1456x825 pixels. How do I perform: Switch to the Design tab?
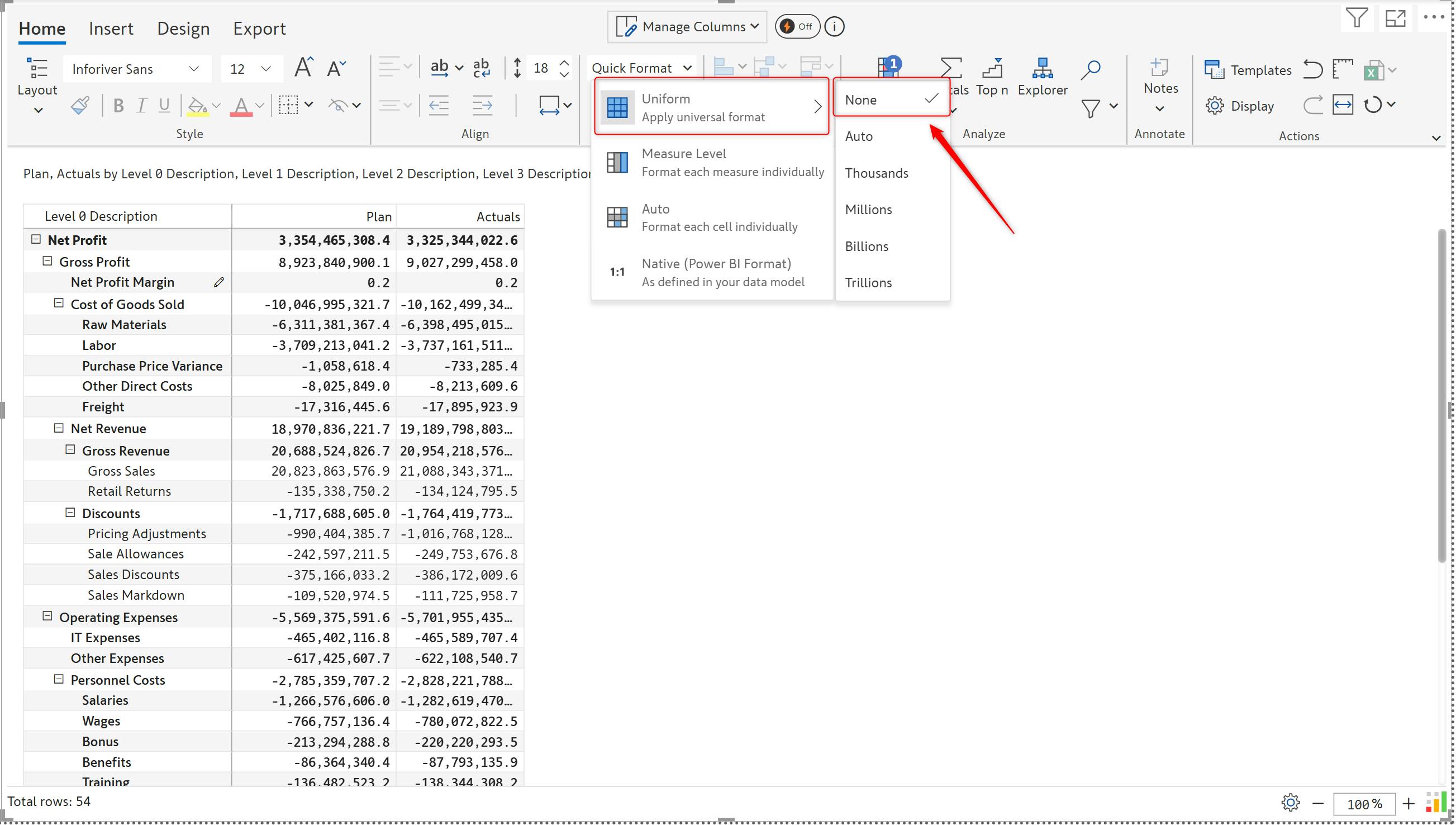pos(183,29)
